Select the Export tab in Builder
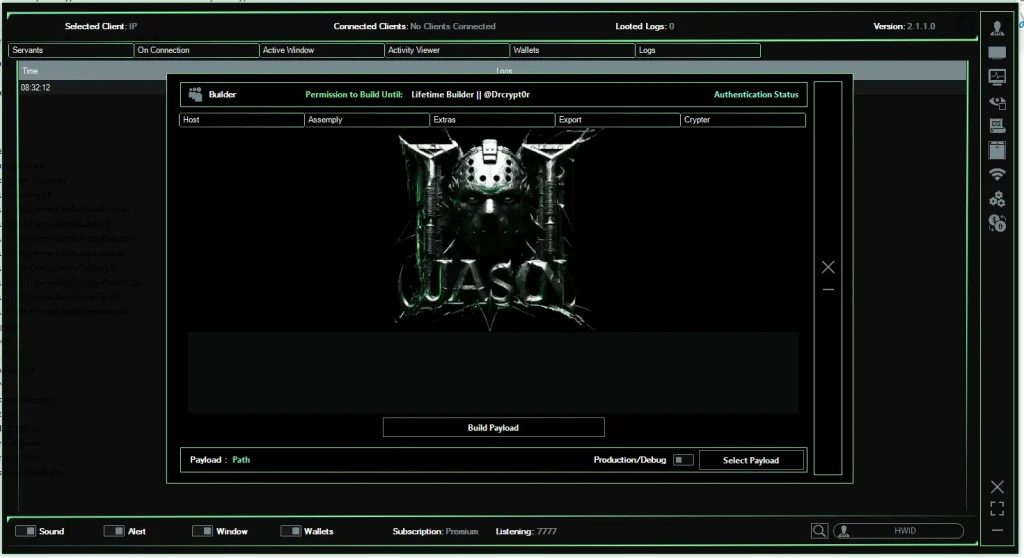The height and width of the screenshot is (558, 1024). coord(618,120)
